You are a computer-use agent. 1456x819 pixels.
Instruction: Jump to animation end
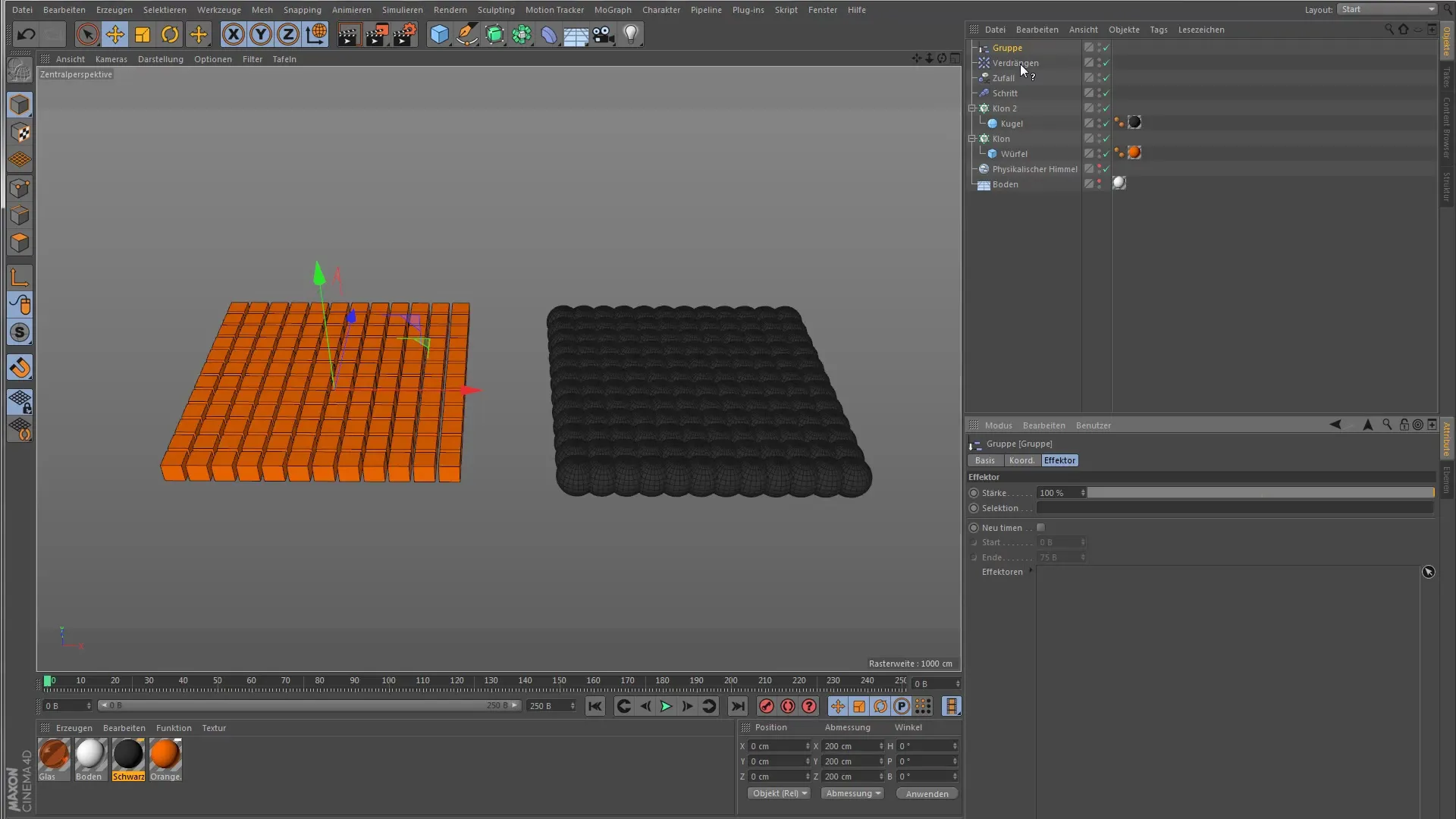coord(737,706)
